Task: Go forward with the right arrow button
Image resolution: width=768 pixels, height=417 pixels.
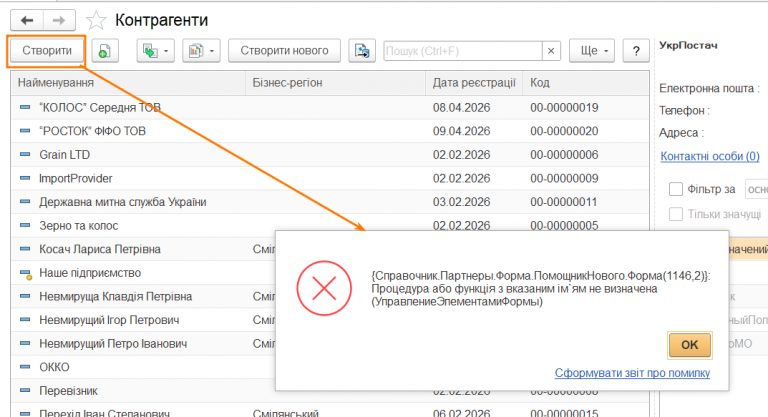Action: coord(59,20)
